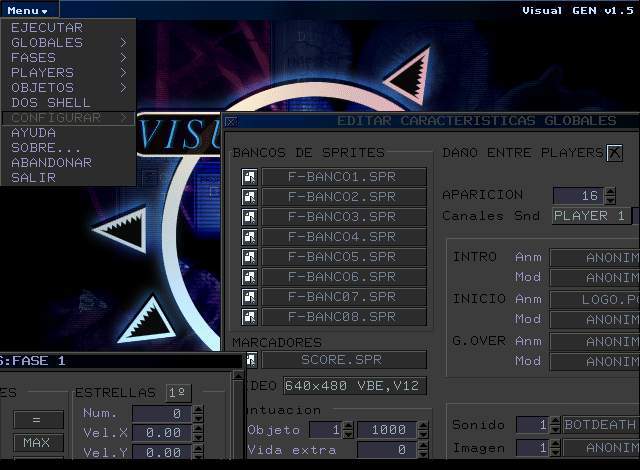Open the browse icon next to F-BANC03.SPR
This screenshot has width=640, height=470.
pyautogui.click(x=249, y=217)
